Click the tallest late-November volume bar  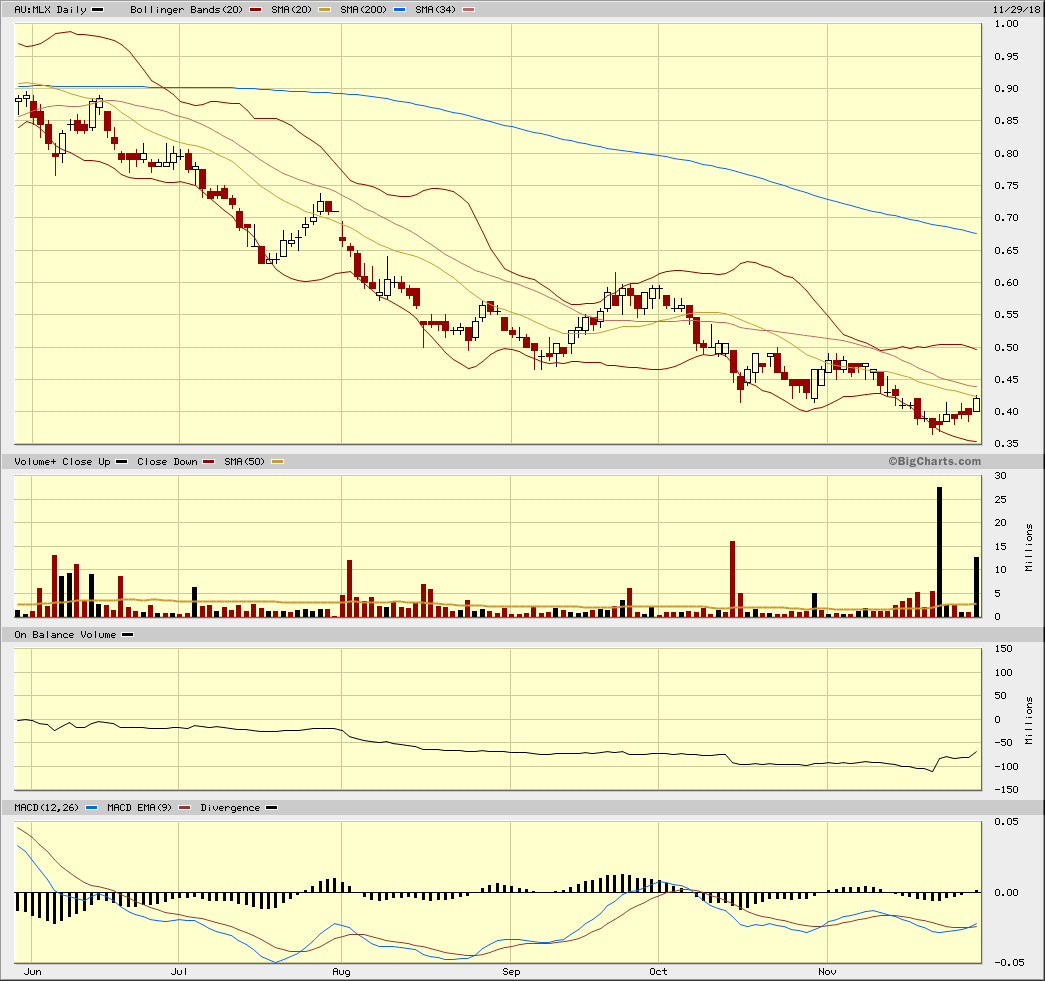coord(940,552)
